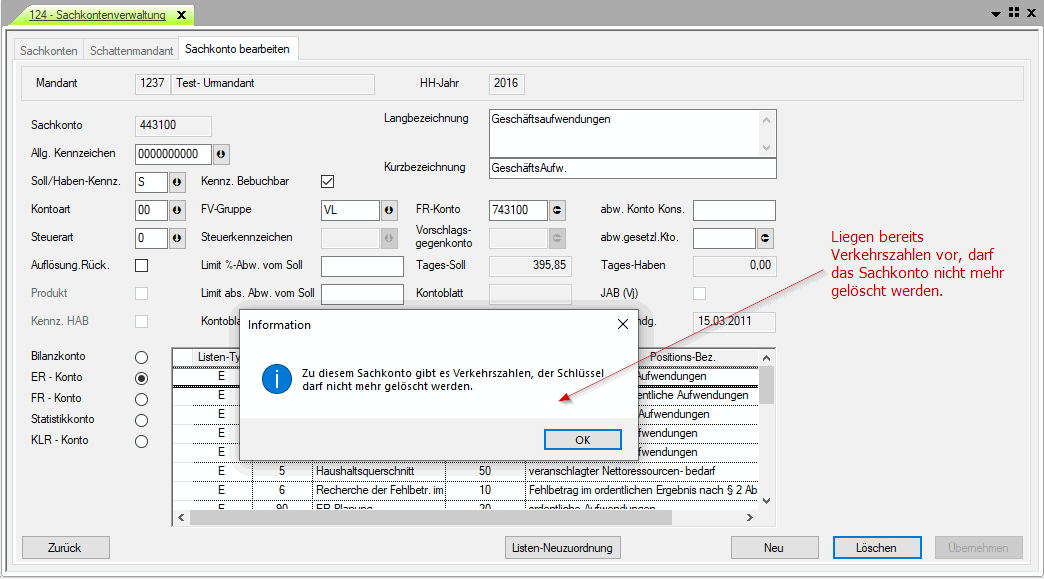Viewport: 1044px width, 579px height.
Task: Click the lookup icon beside Allg. Kennzeichen
Action: point(221,154)
